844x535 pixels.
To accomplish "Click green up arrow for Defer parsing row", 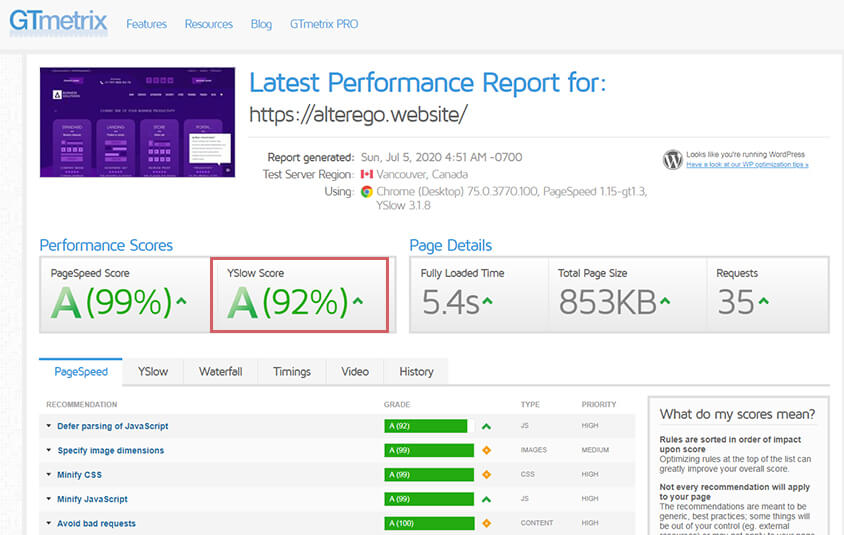I will click(487, 426).
